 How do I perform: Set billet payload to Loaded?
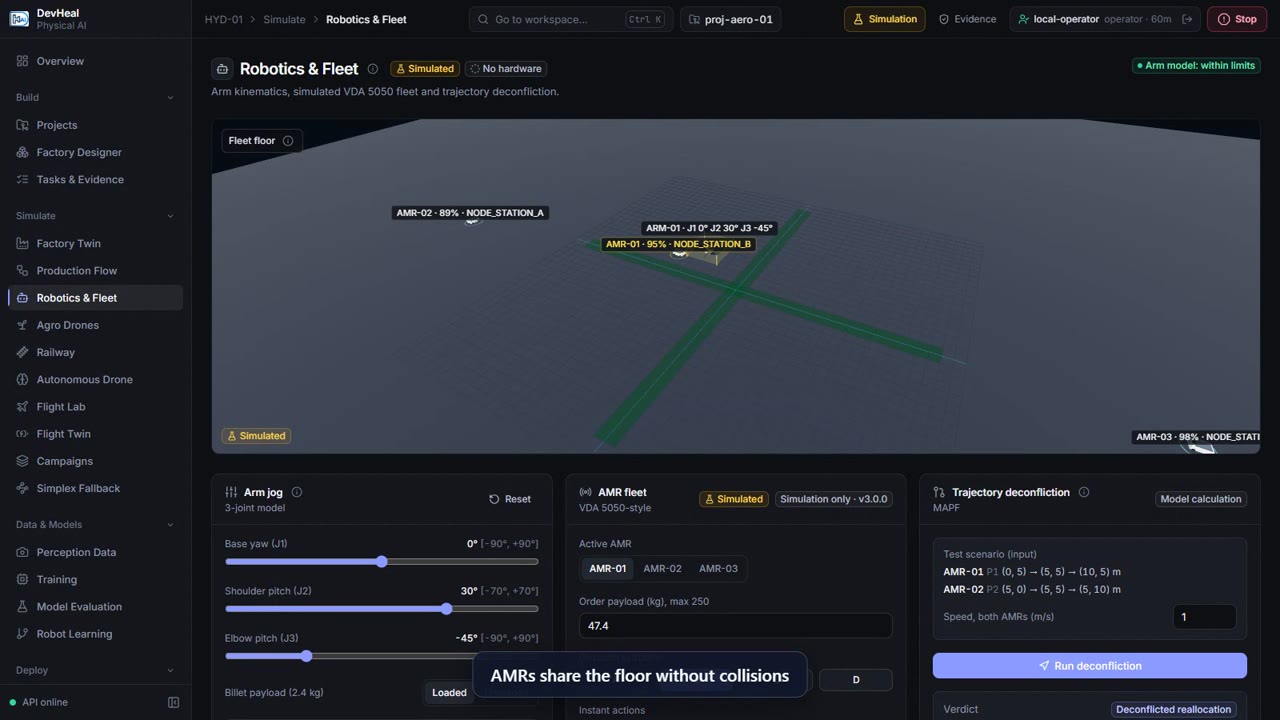pyautogui.click(x=449, y=693)
